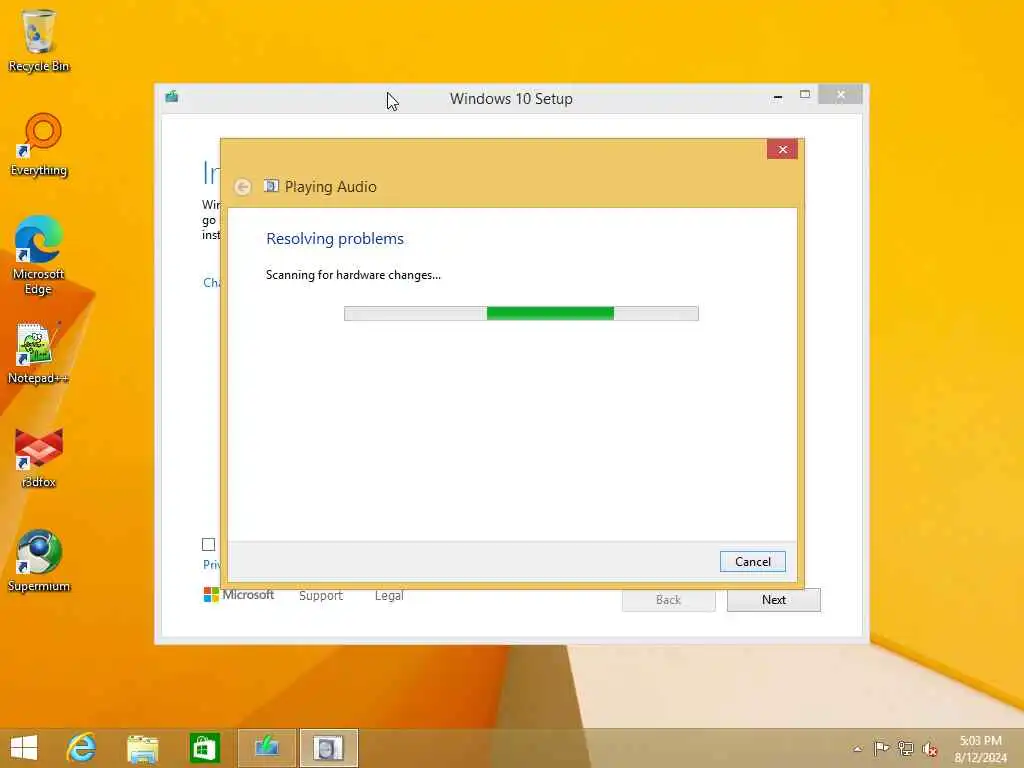Click the Windows 10 Setup title icon
This screenshot has height=768, width=1024.
(172, 97)
